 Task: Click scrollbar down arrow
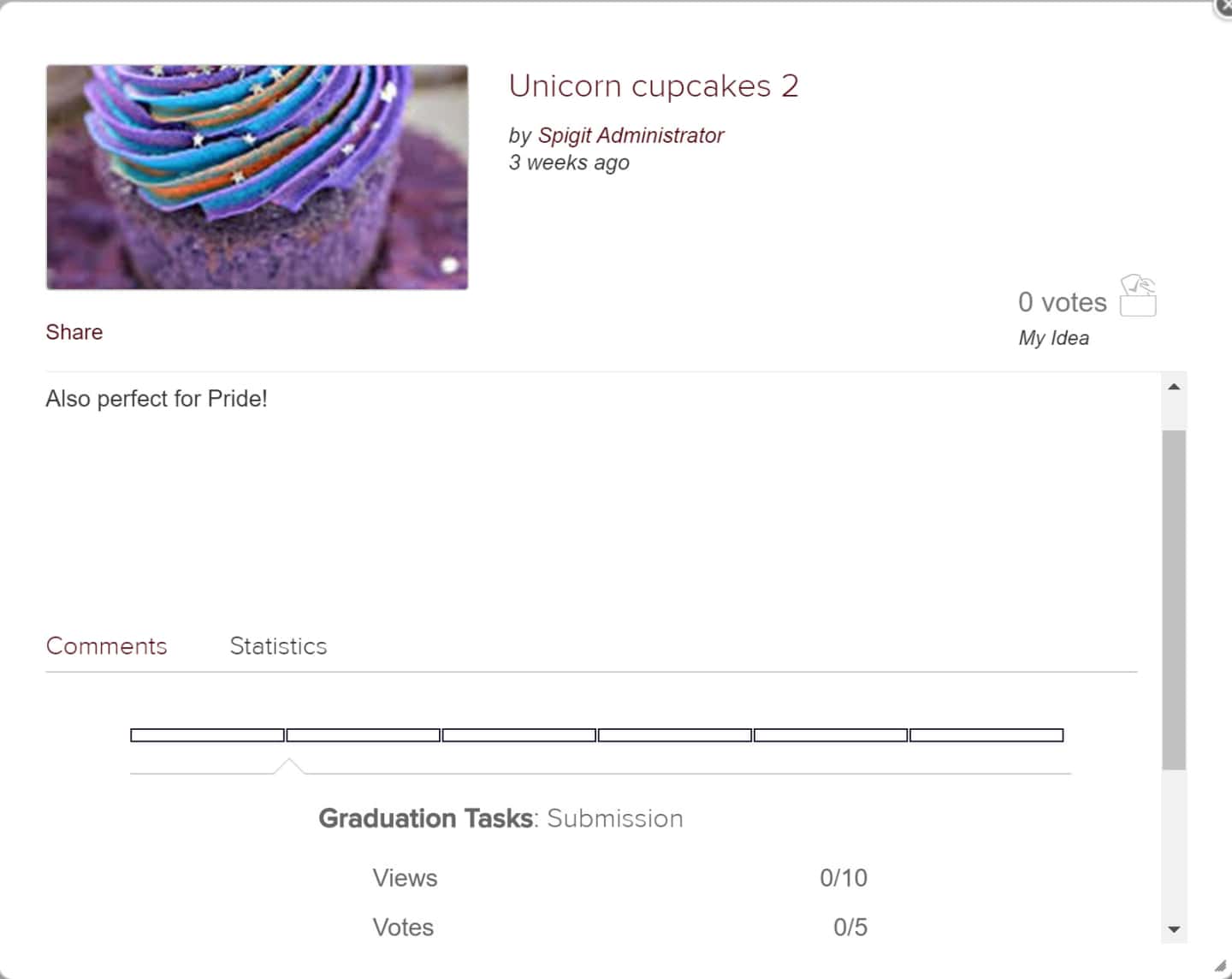(1174, 929)
